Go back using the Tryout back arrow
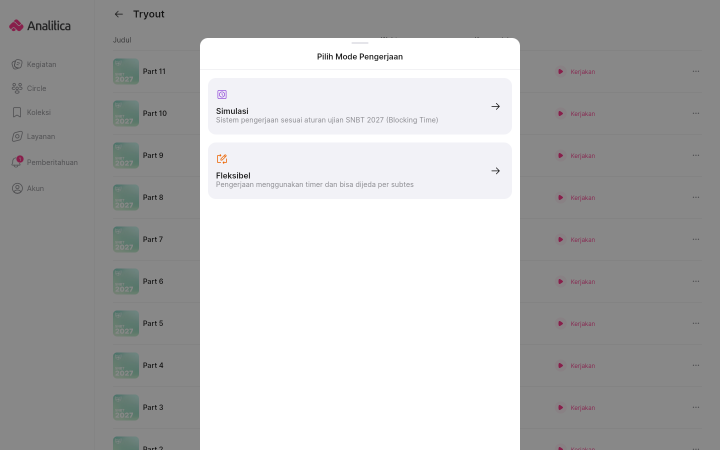This screenshot has width=720, height=450. 119,14
